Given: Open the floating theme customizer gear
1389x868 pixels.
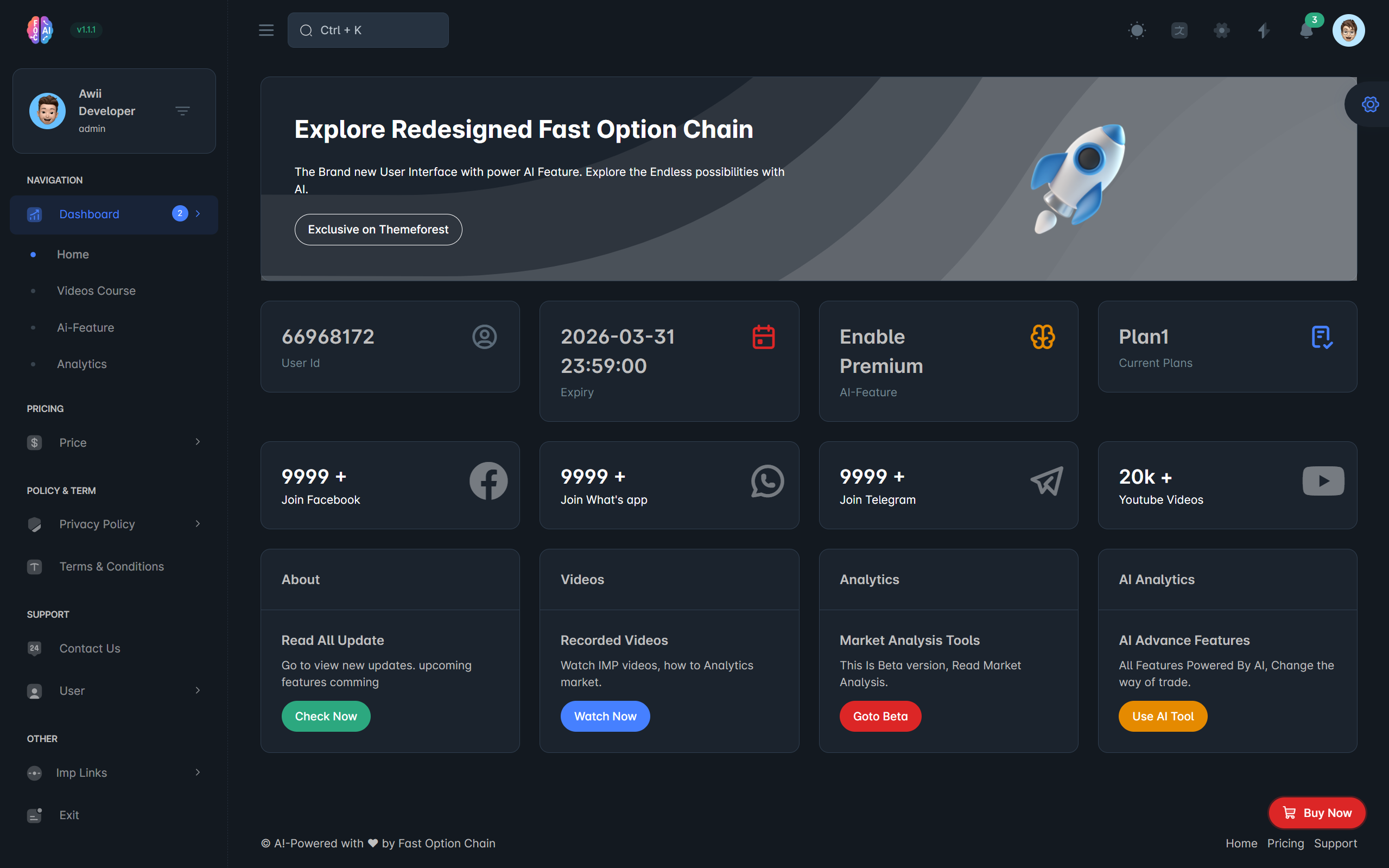Looking at the screenshot, I should click(1369, 104).
